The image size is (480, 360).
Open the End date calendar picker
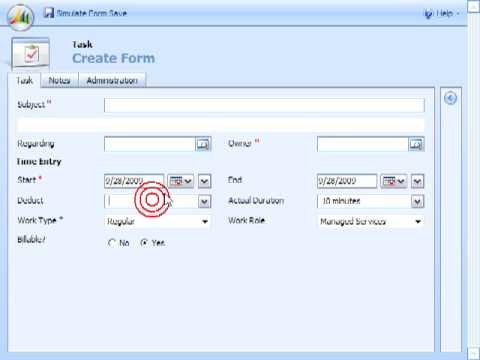[394, 181]
